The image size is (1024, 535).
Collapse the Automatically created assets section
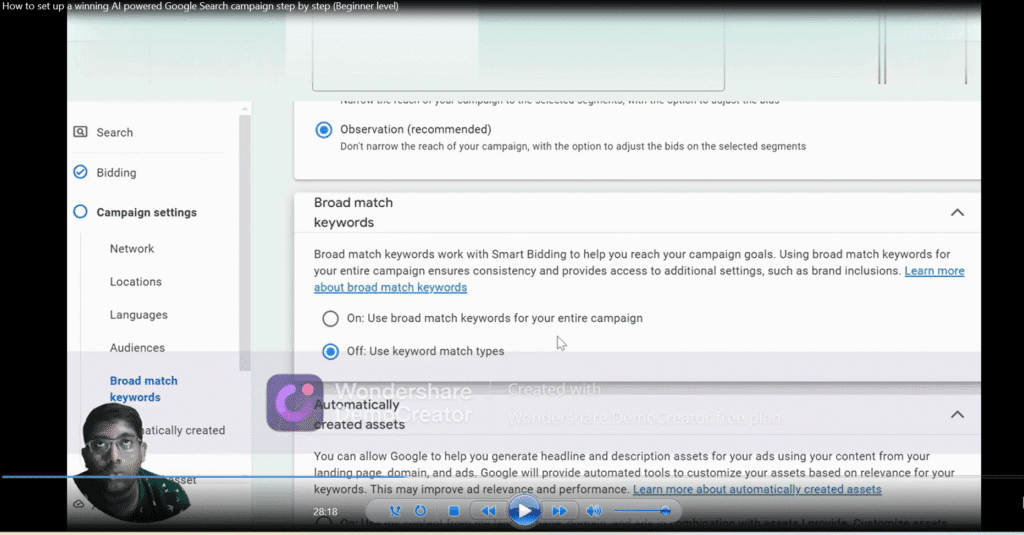point(957,414)
